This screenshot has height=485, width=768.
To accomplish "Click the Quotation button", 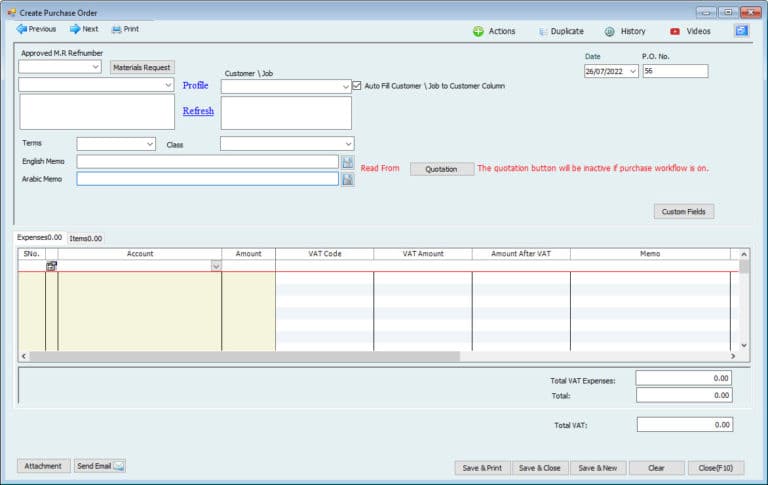I will 441,169.
